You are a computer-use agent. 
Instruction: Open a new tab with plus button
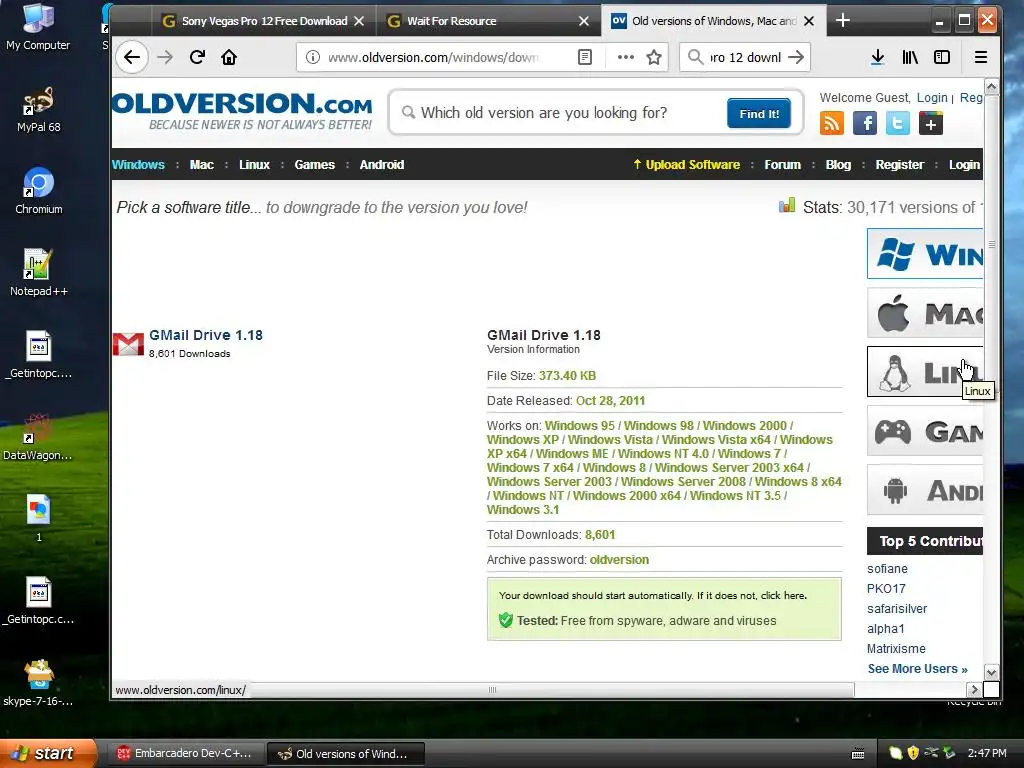[842, 21]
